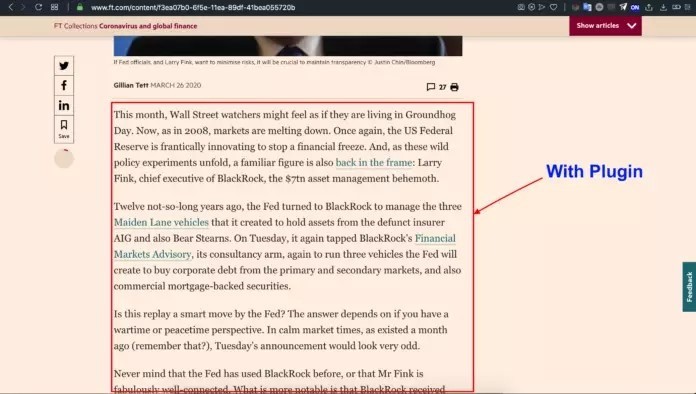This screenshot has height=394, width=696.
Task: Open the Feedback side tab
Action: coord(689,287)
